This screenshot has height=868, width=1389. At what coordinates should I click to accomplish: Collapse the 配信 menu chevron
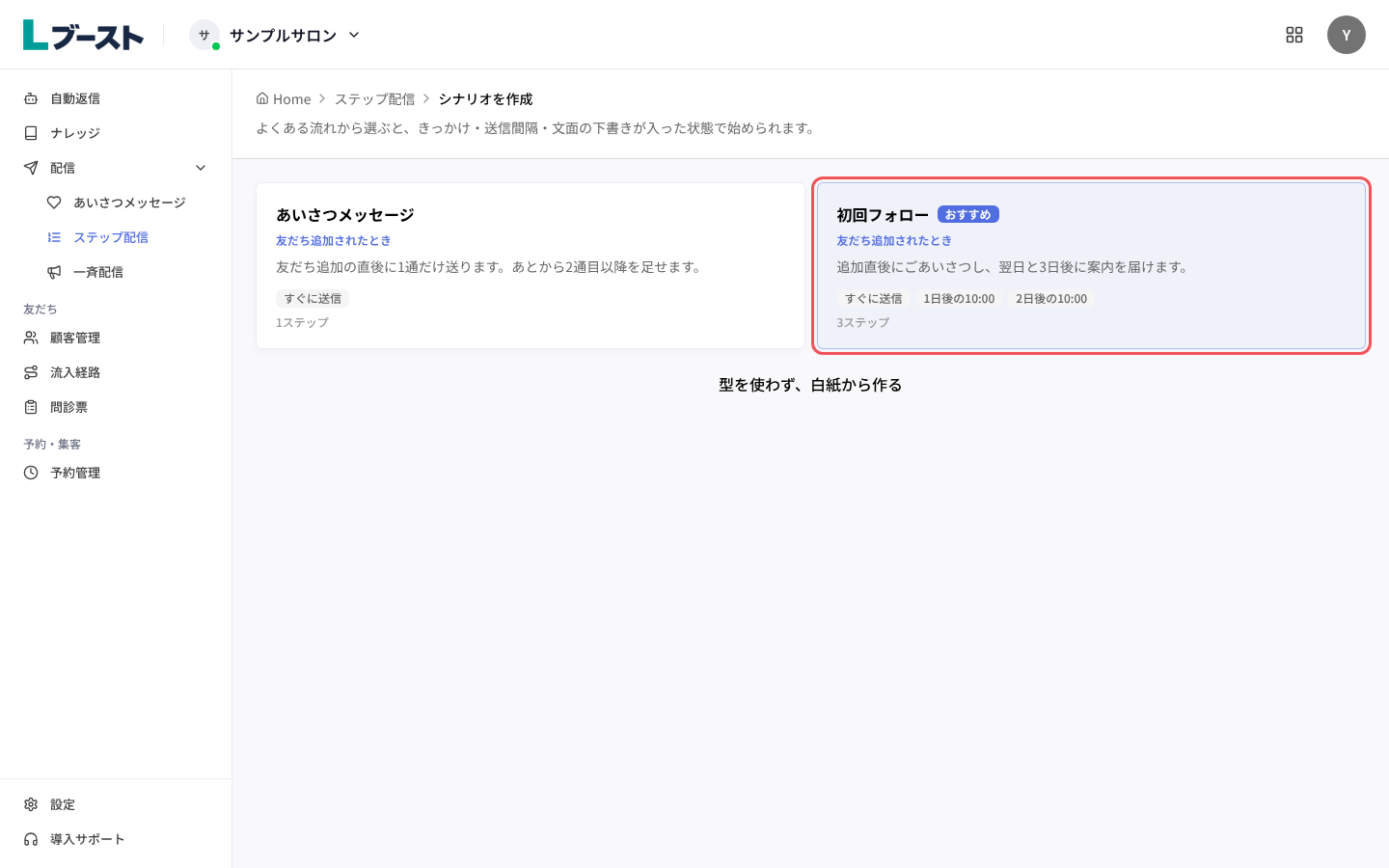tap(201, 168)
